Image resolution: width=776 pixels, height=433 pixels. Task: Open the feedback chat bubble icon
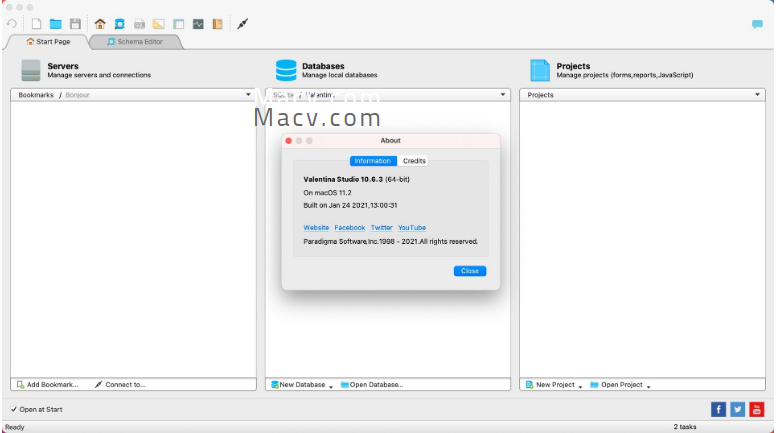point(757,24)
